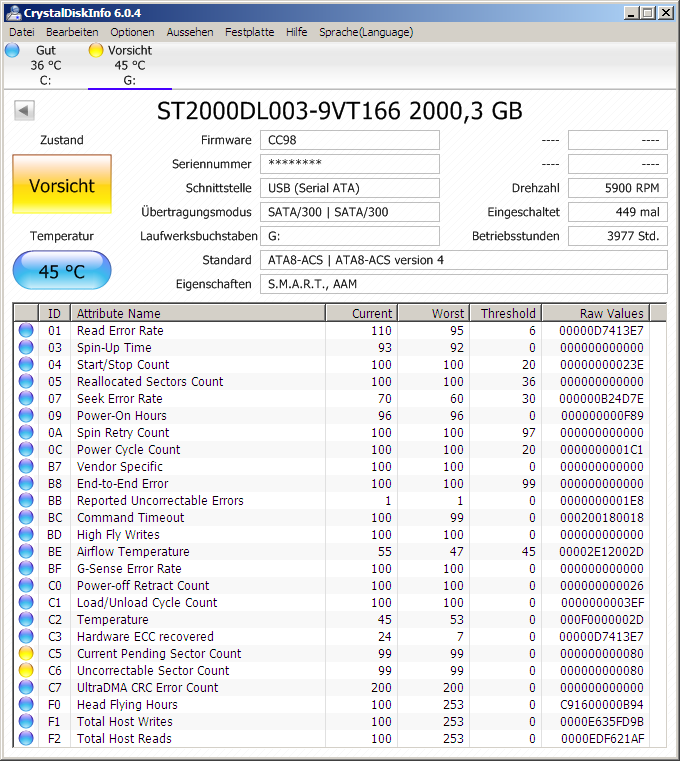This screenshot has width=680, height=761.
Task: Click the status icon for Power-off Retract Count
Action: [26, 585]
